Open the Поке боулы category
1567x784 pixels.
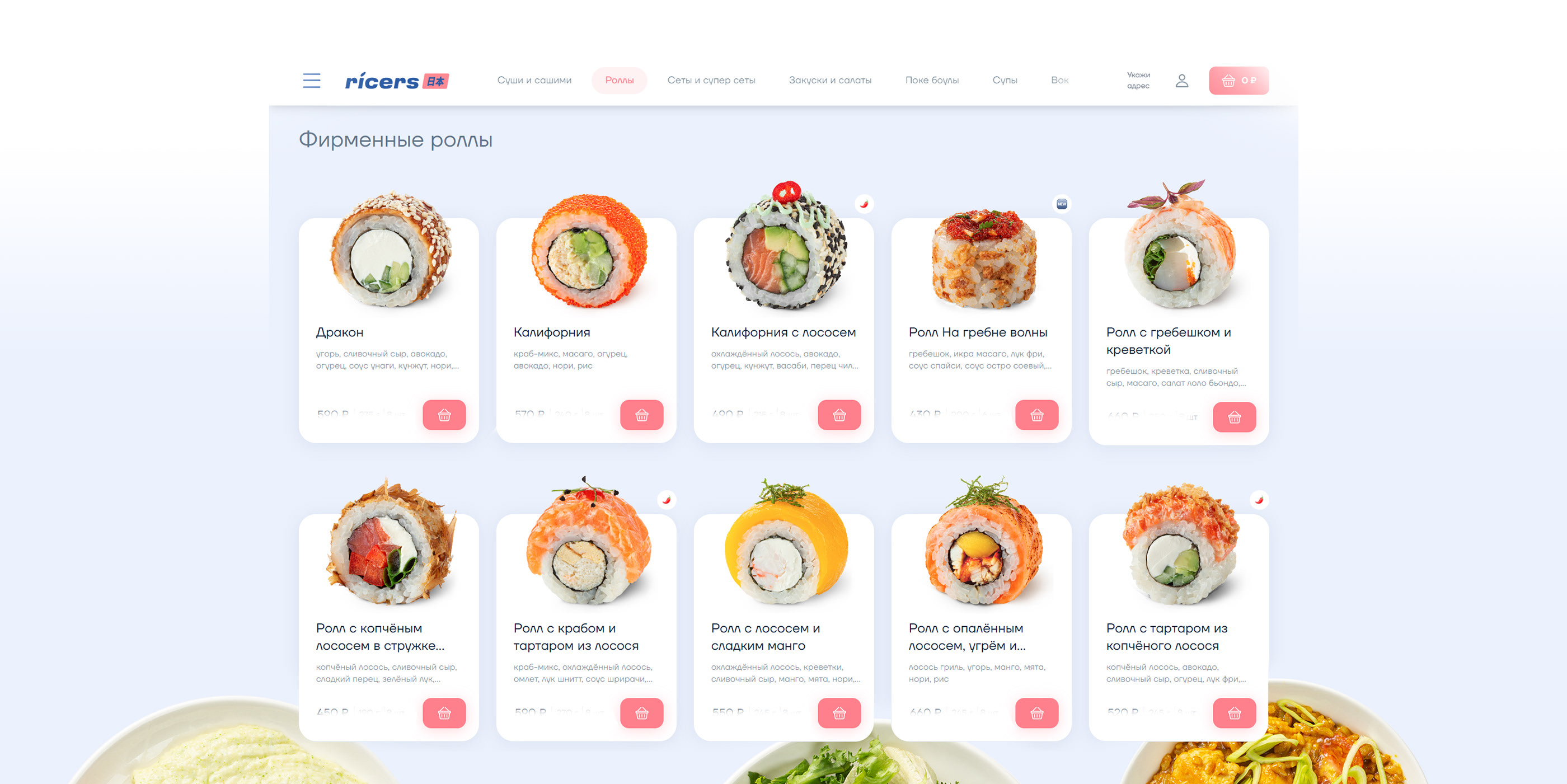click(x=932, y=80)
